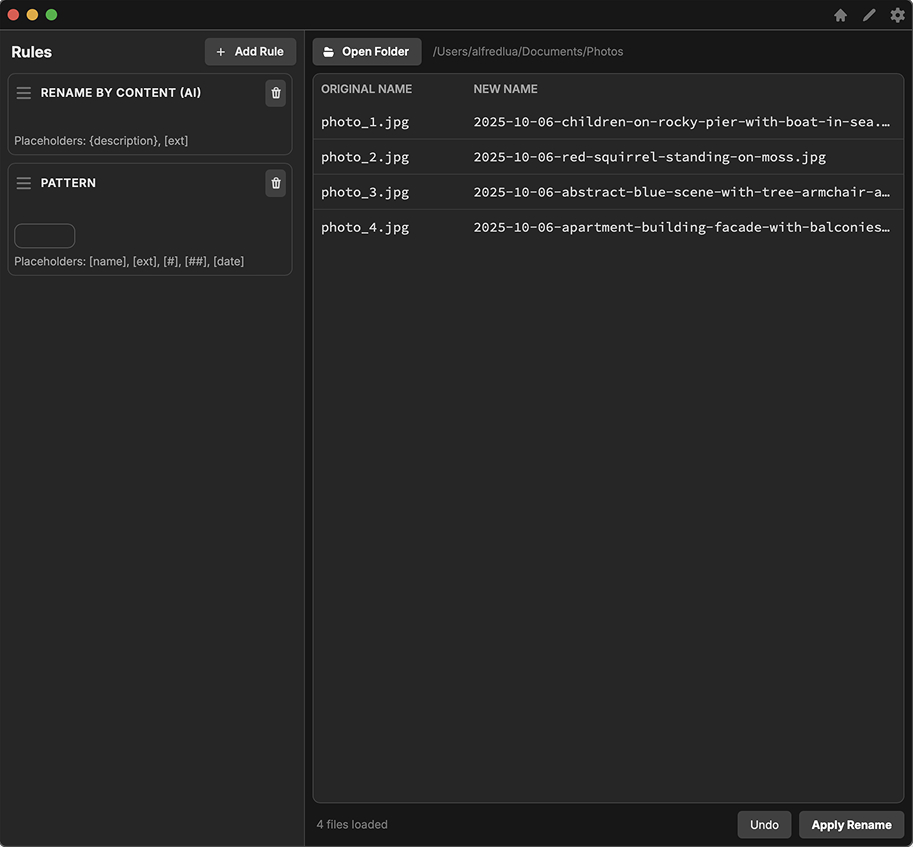Select the photo_1.jpg file row

coord(365,122)
